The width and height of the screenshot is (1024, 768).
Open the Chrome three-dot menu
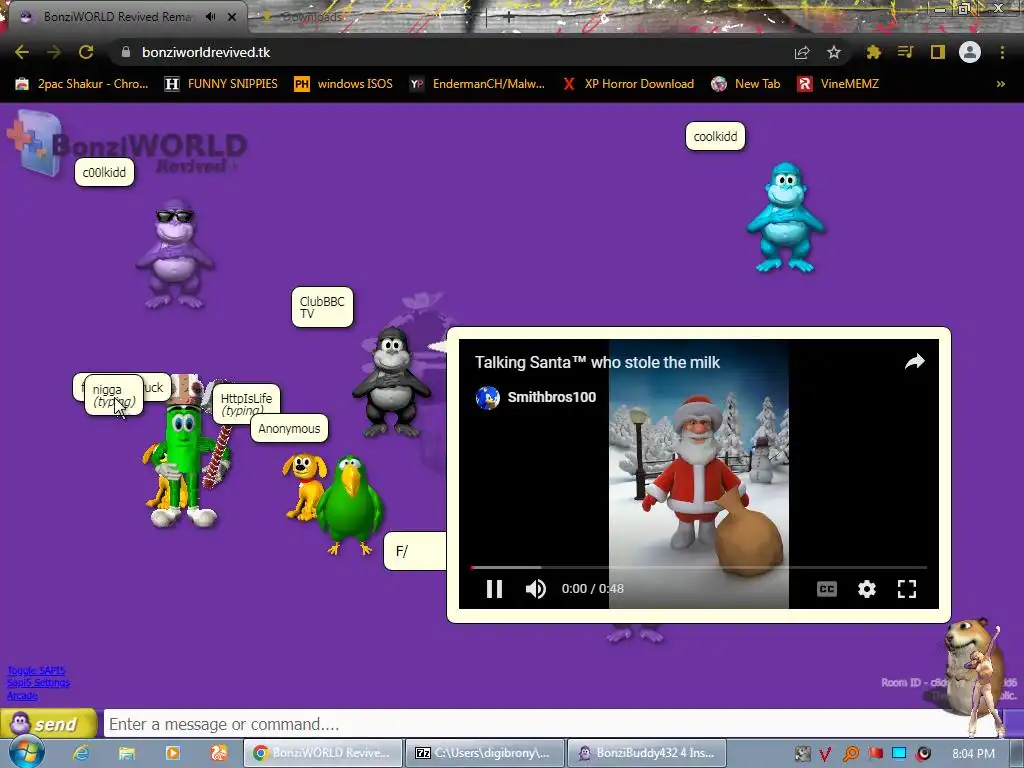click(x=1002, y=52)
